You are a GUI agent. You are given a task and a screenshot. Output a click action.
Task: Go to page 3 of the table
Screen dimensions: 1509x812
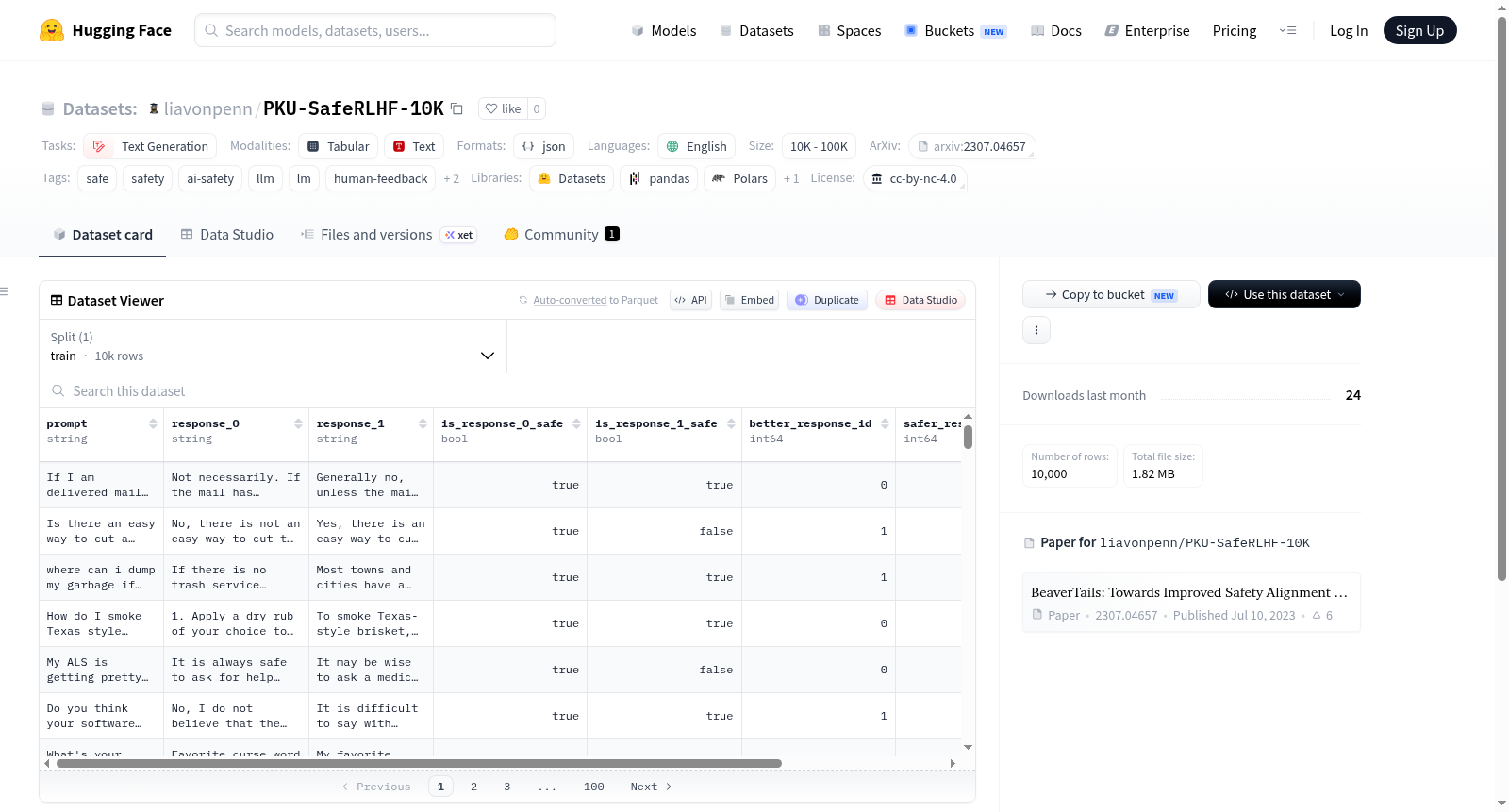pos(506,787)
